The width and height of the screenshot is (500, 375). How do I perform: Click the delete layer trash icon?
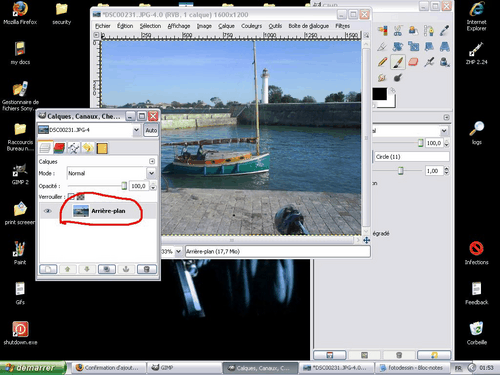coord(146,269)
